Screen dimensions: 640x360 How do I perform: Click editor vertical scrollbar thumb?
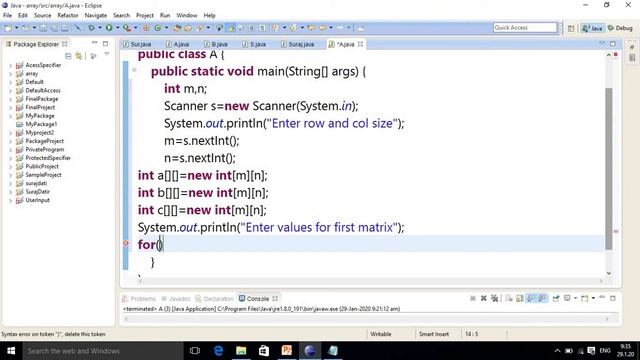pyautogui.click(x=609, y=168)
